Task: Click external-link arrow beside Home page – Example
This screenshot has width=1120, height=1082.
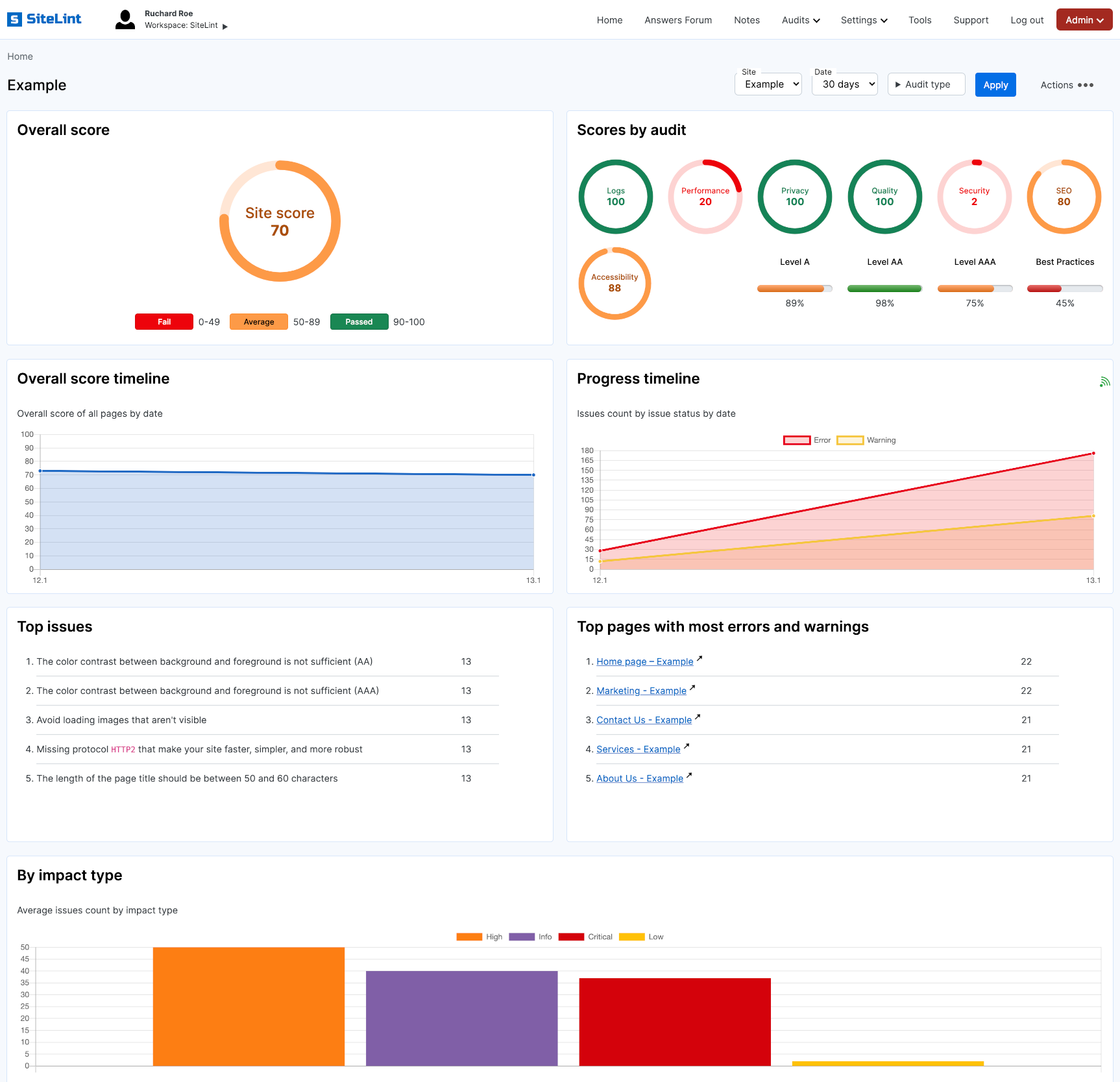Action: (700, 658)
